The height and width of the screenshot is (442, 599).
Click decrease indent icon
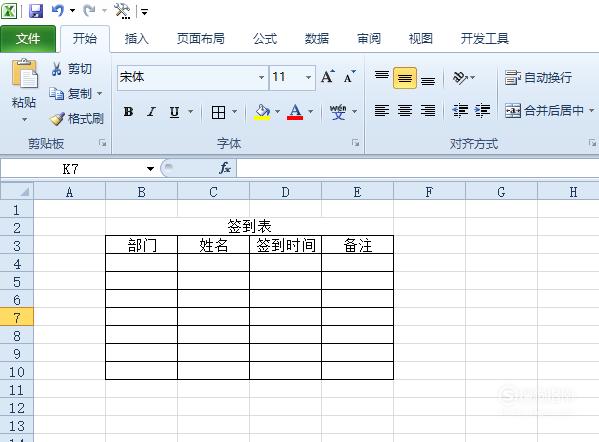[x=460, y=111]
